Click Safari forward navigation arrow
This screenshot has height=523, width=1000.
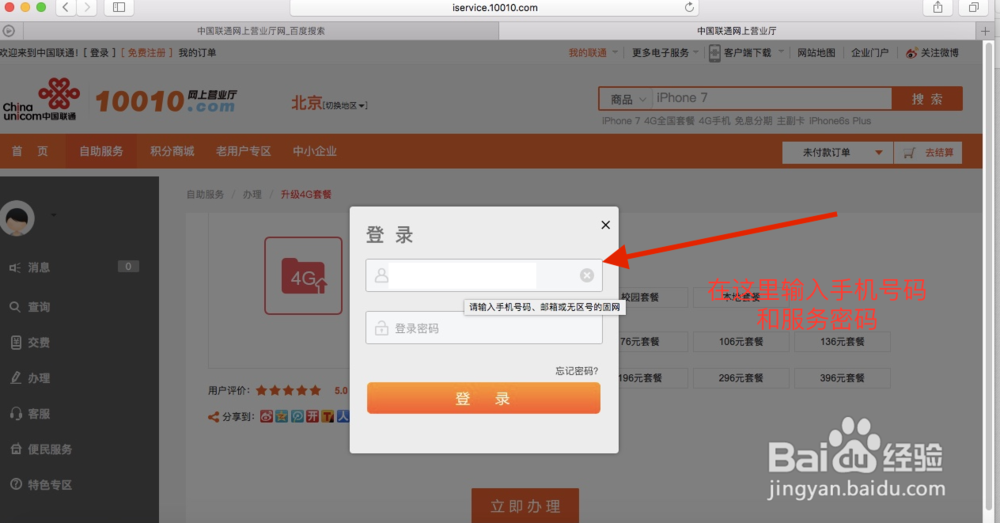(87, 7)
